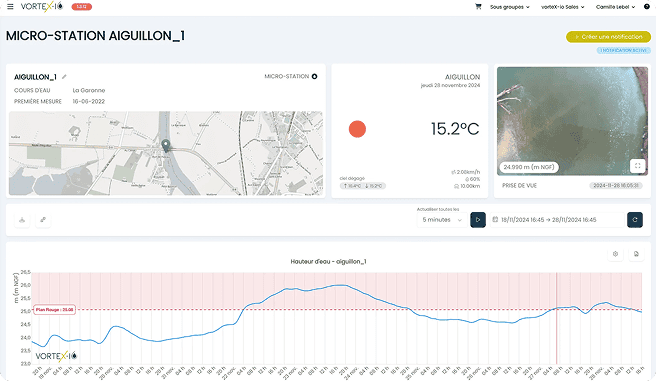Click the première mesure date 16-06-2022

coord(89,101)
